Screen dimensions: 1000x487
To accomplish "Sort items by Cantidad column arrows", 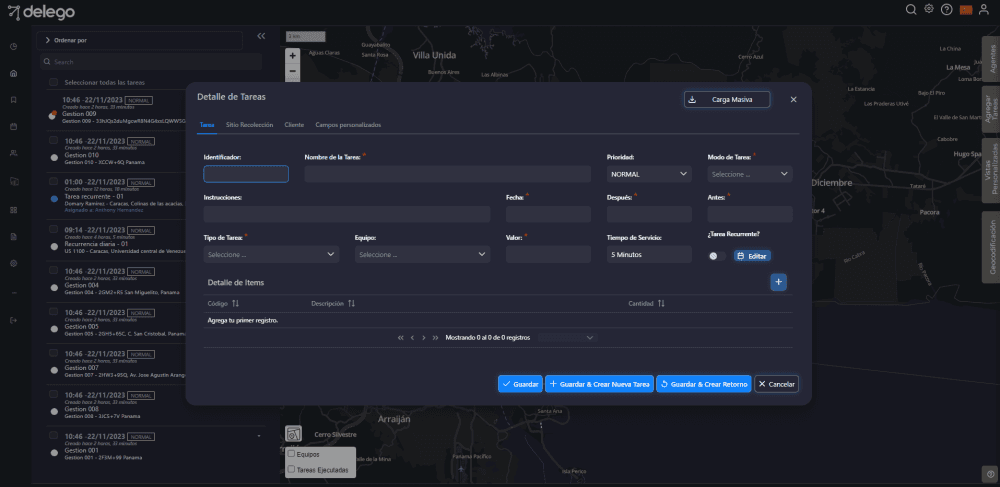I will pos(661,303).
